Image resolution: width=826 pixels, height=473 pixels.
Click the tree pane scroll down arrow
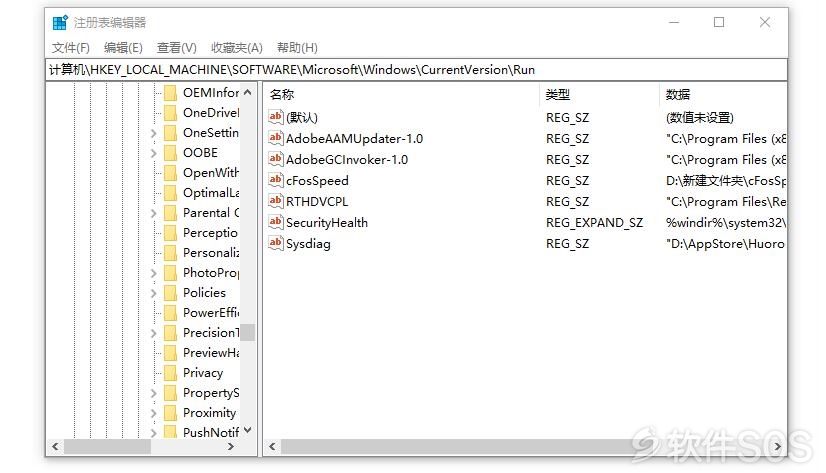[248, 430]
